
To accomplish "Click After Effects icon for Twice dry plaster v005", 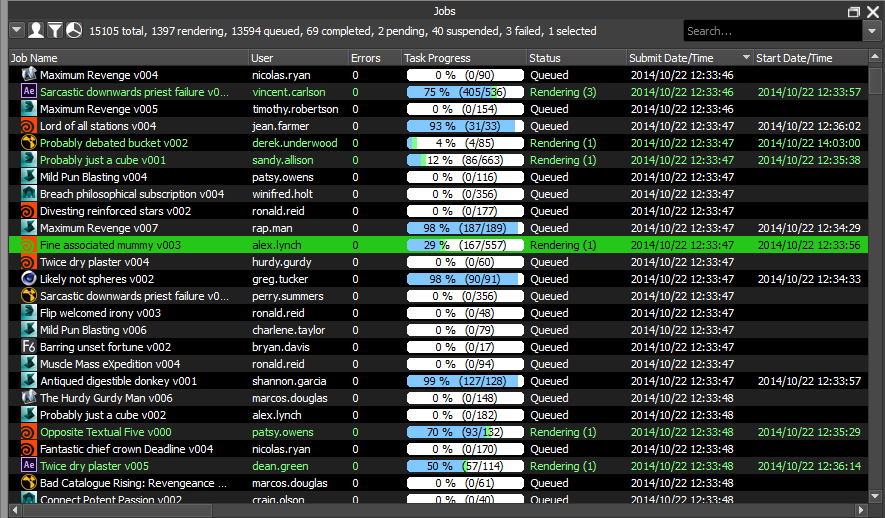I will pyautogui.click(x=28, y=466).
